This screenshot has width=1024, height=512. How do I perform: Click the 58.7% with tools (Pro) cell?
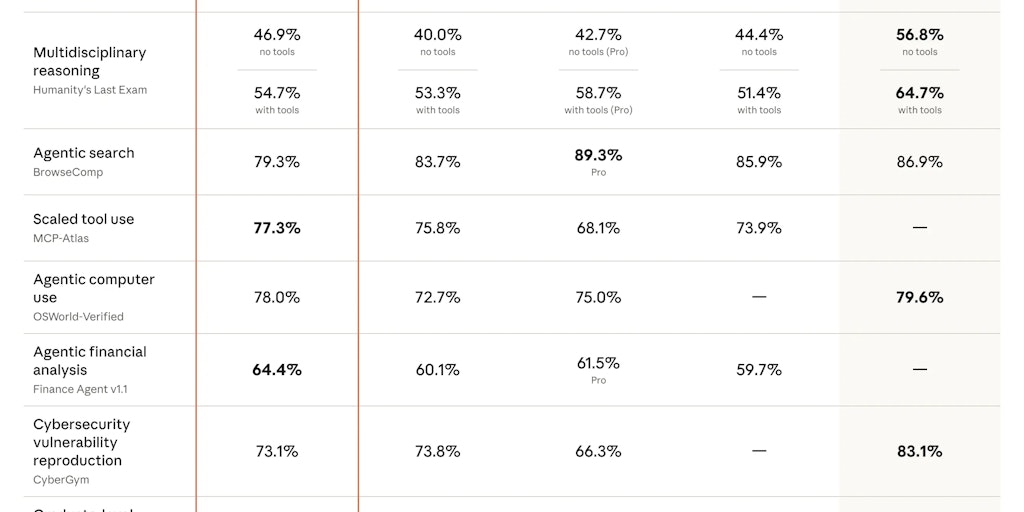598,93
